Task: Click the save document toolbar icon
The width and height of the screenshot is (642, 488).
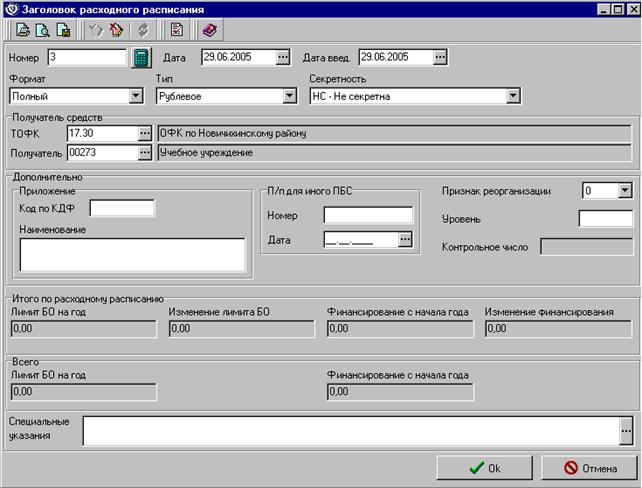Action: coord(63,30)
